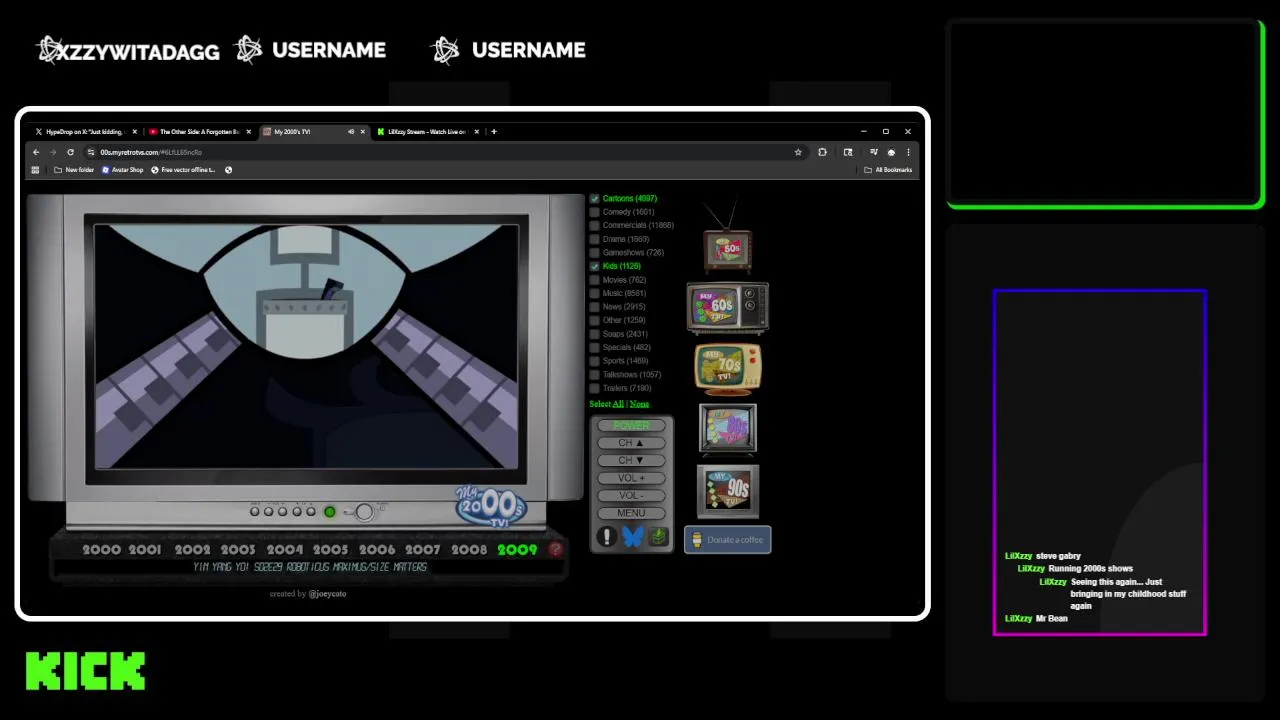The width and height of the screenshot is (1280, 720).
Task: Click the browser back arrow
Action: tap(36, 152)
